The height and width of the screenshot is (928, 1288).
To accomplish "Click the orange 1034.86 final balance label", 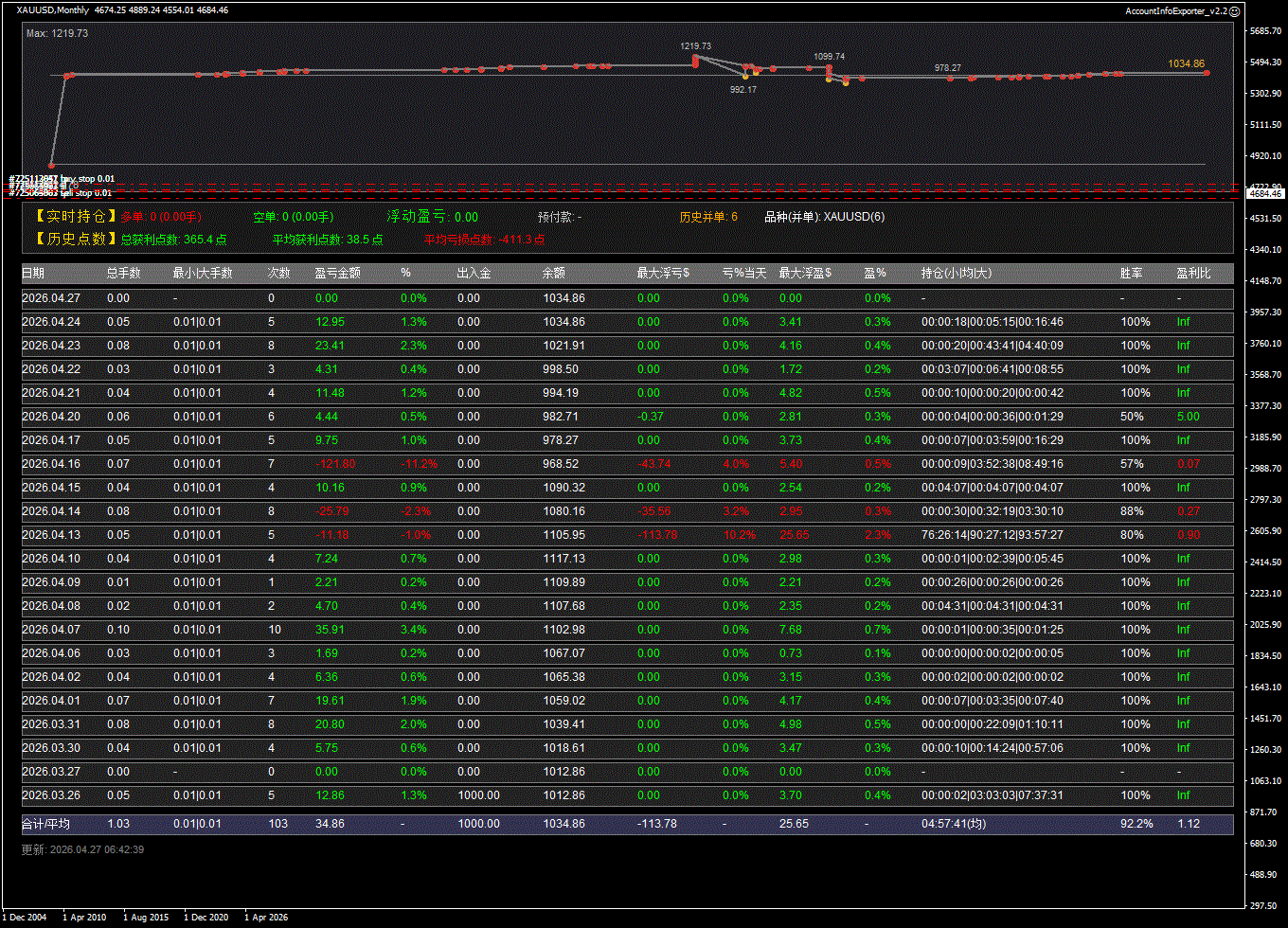I will coord(1186,63).
